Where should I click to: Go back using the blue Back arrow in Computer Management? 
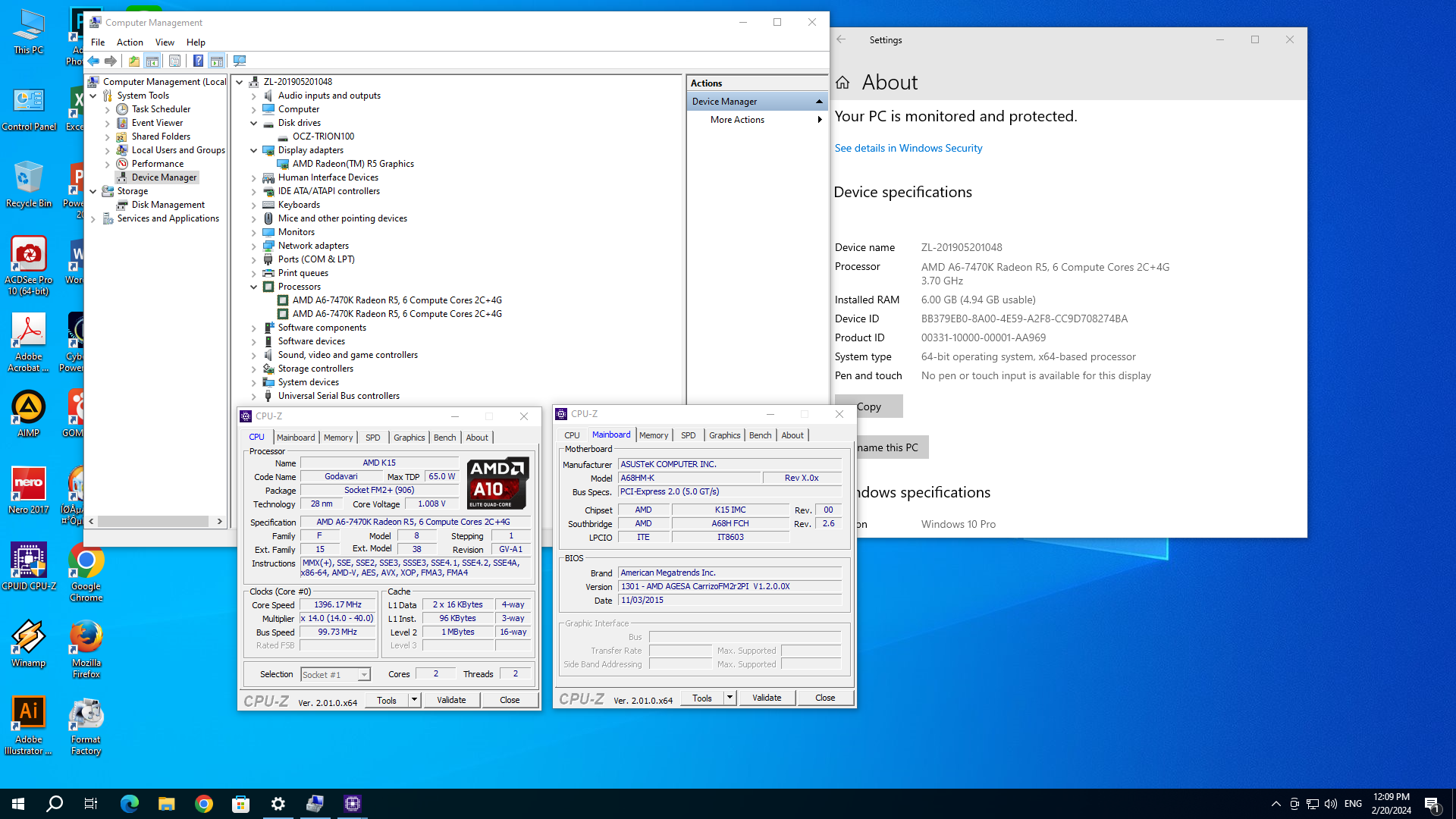93,61
